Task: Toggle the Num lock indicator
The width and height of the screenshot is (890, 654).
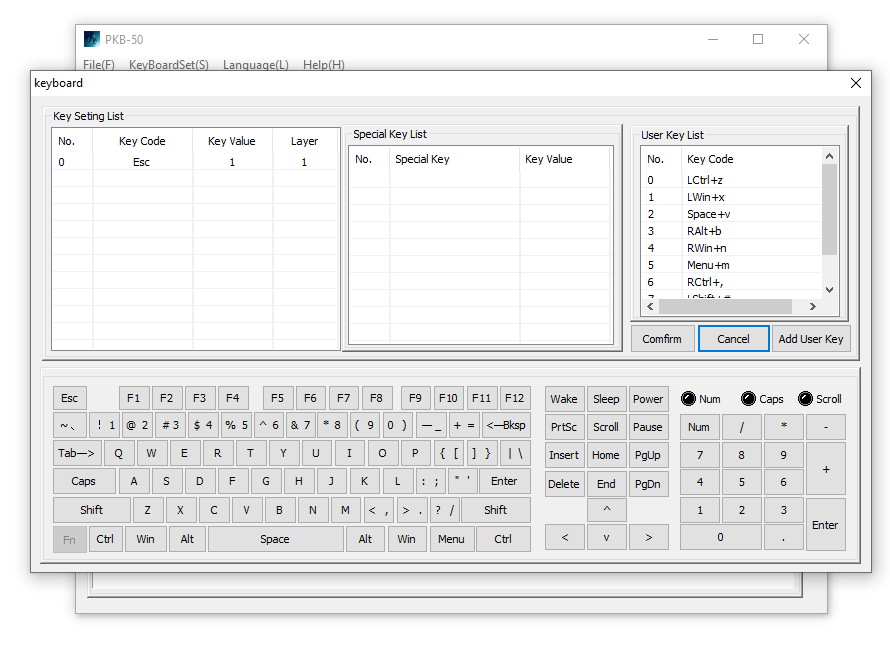Action: pyautogui.click(x=688, y=399)
